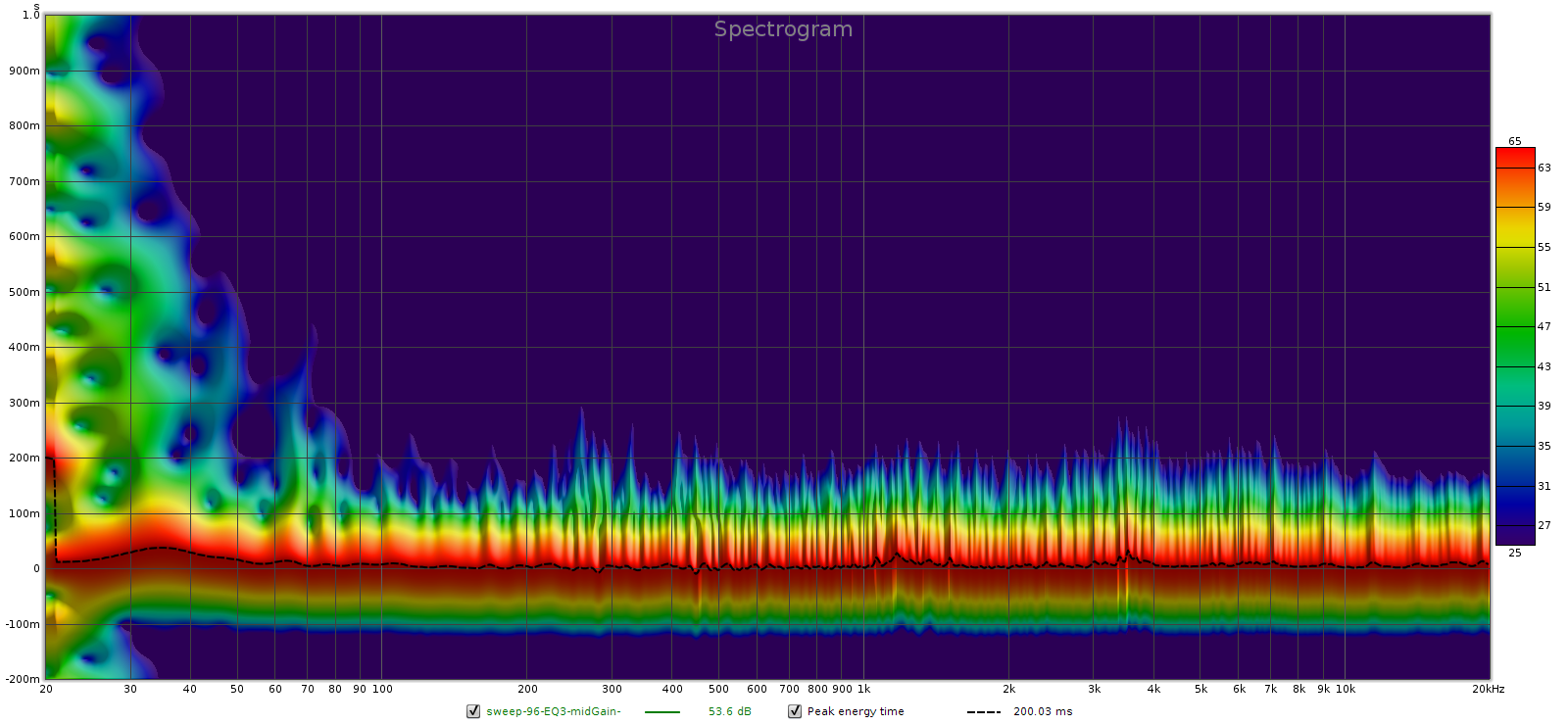Click the "0" label on time axis

coord(37,568)
